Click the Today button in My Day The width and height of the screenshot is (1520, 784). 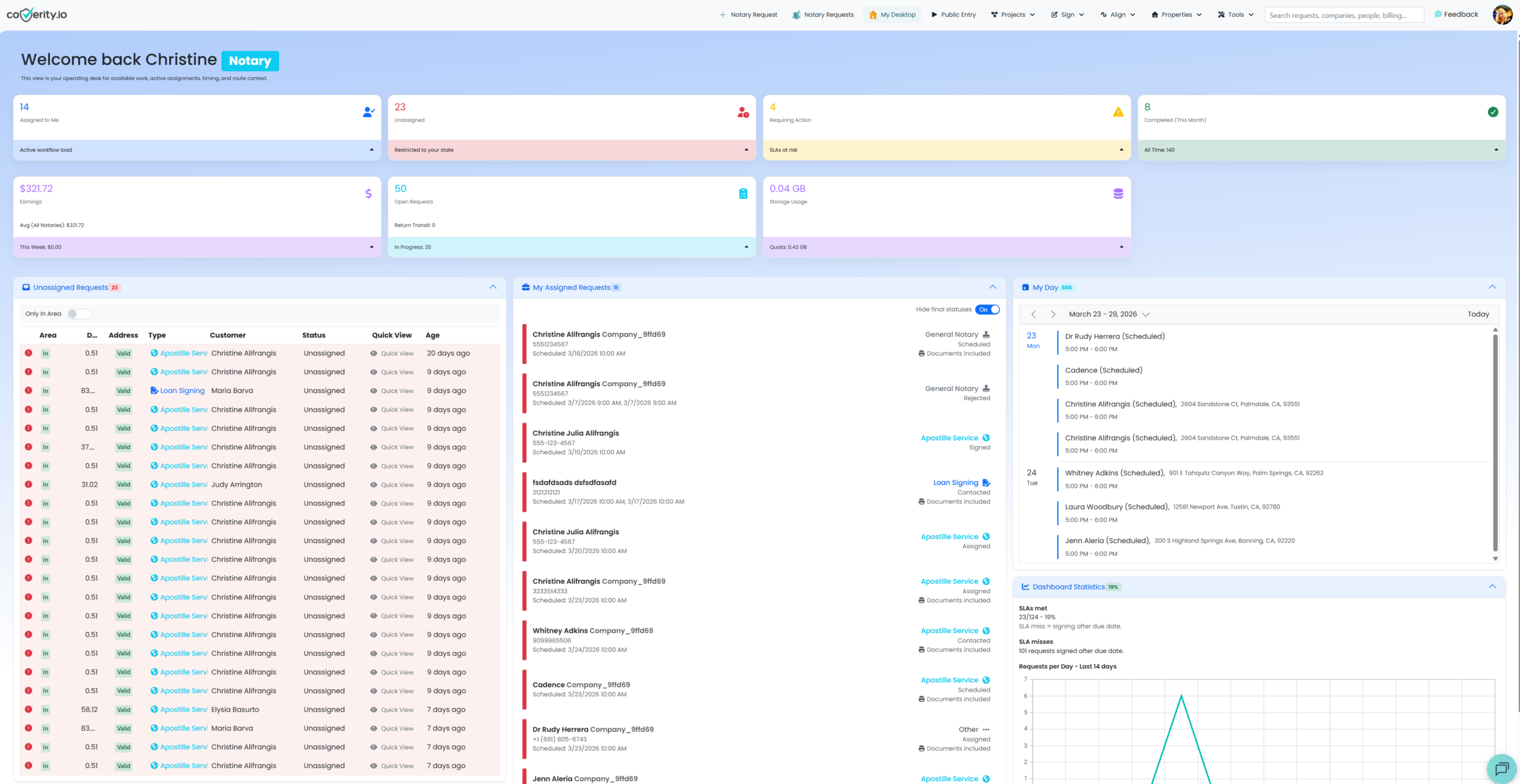1478,314
